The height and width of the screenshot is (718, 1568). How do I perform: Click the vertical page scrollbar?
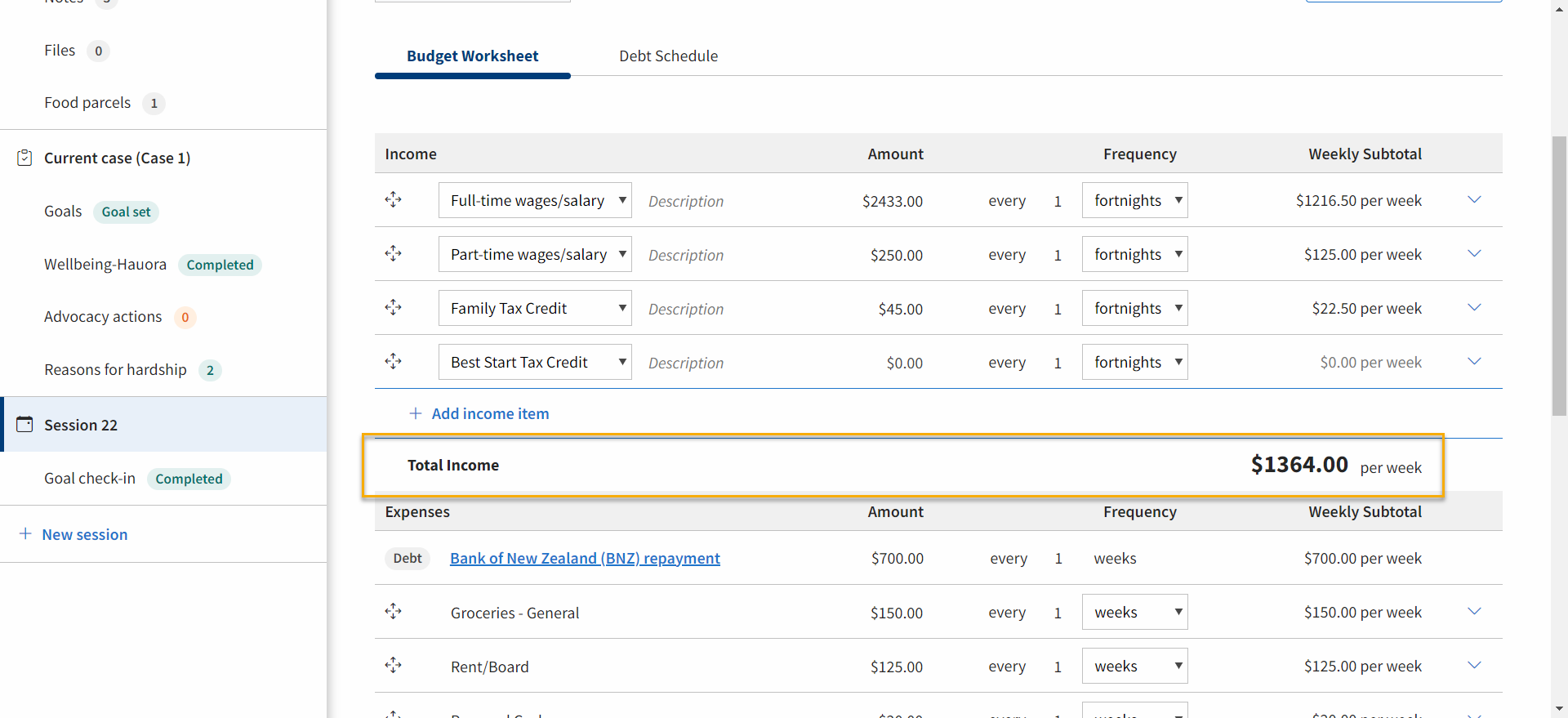coord(1559,276)
